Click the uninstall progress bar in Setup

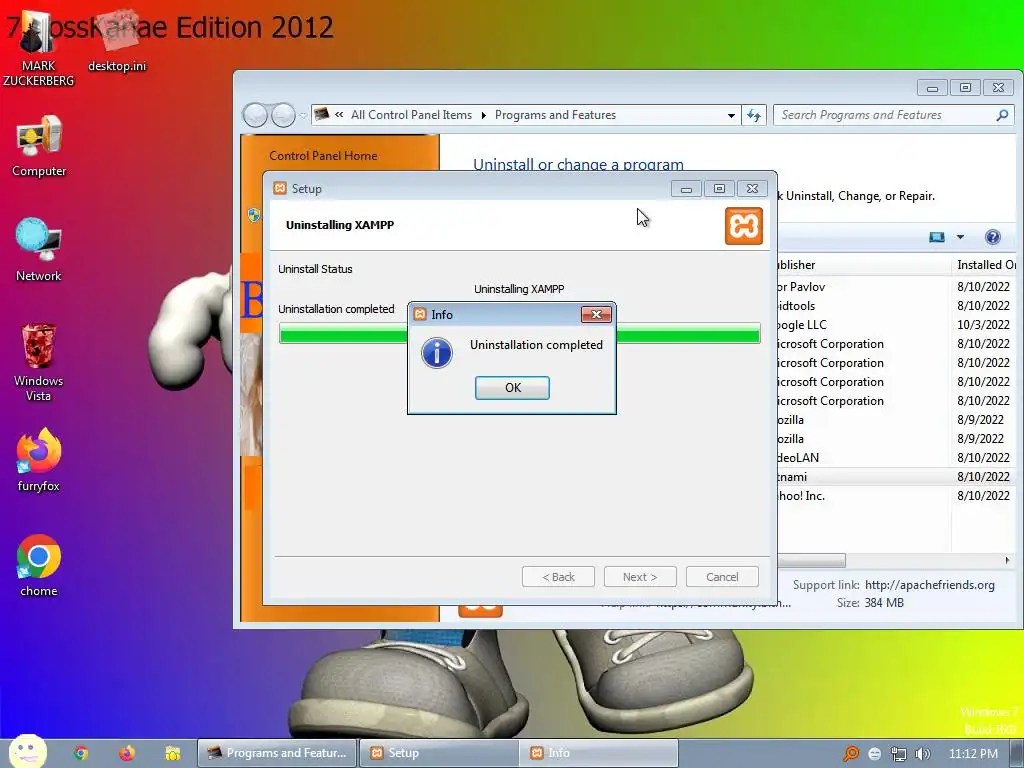click(x=519, y=334)
